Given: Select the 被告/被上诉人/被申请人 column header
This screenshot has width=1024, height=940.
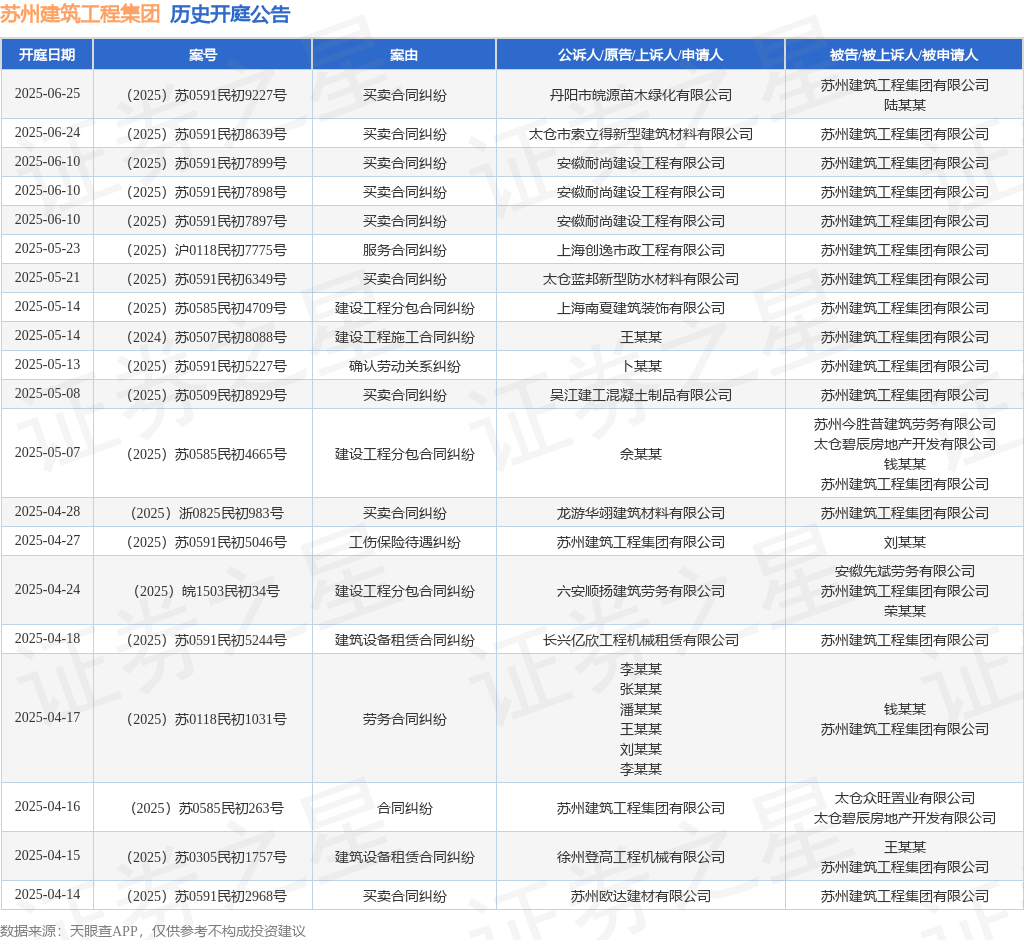Looking at the screenshot, I should [904, 55].
